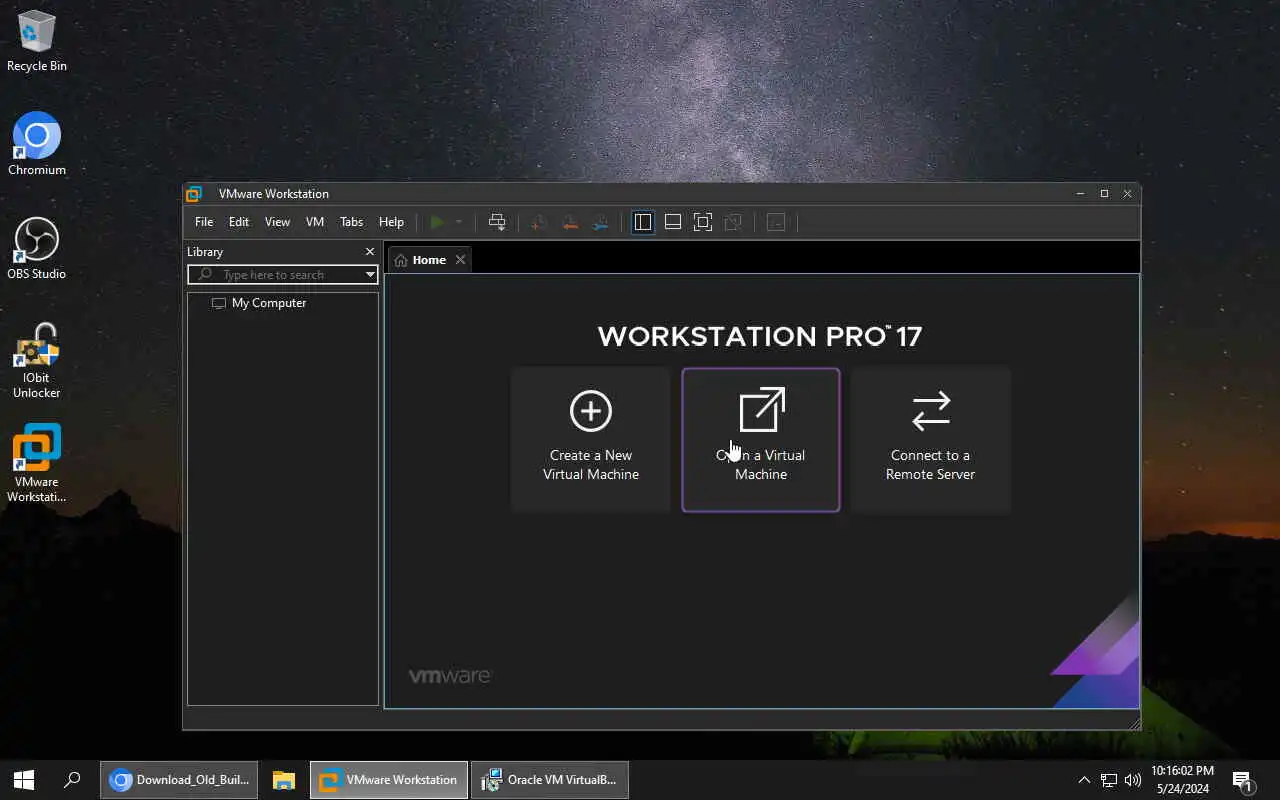Close the Library panel
The width and height of the screenshot is (1280, 800).
coord(370,252)
